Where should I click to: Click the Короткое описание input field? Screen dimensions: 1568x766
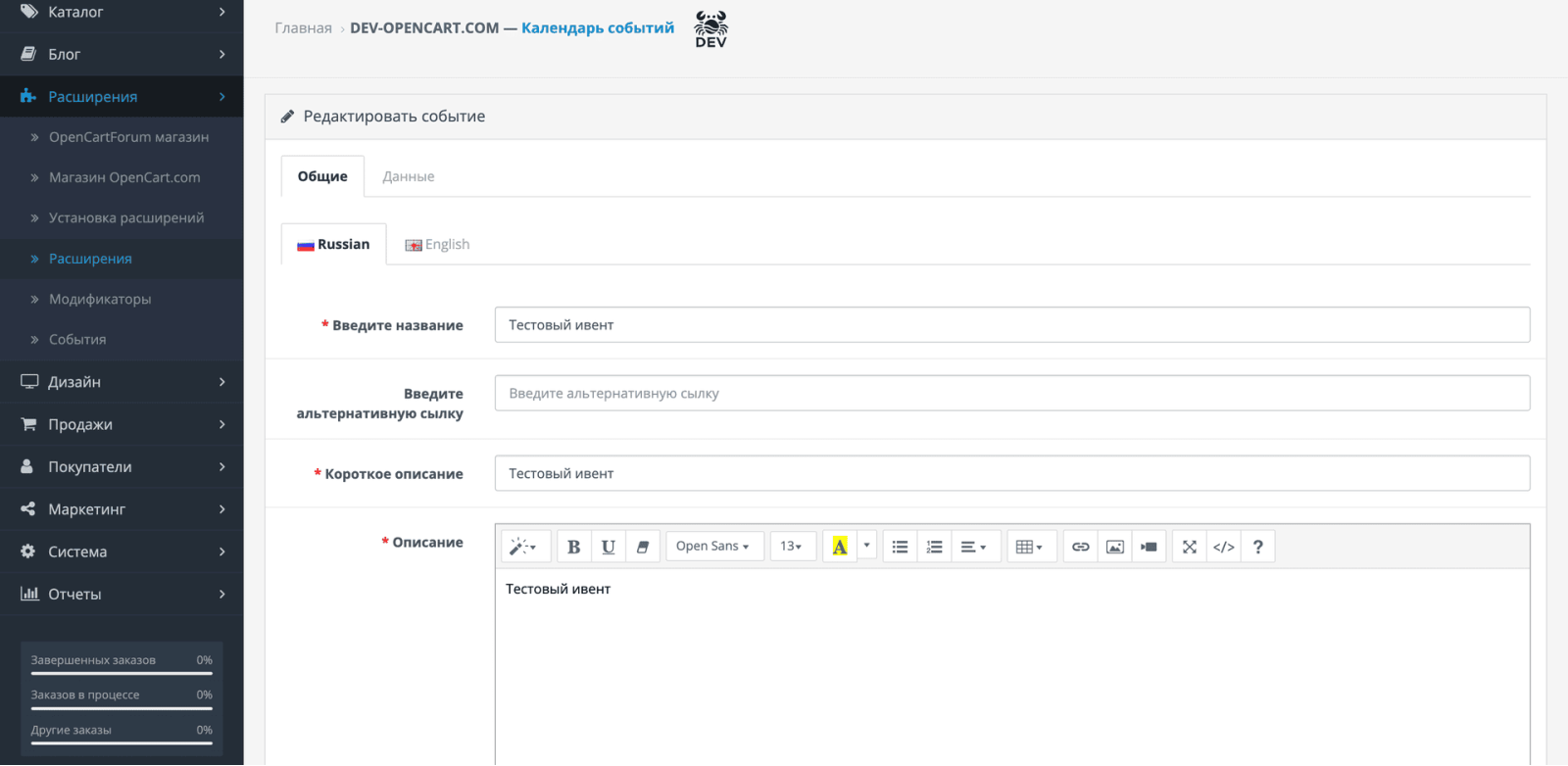point(1012,473)
